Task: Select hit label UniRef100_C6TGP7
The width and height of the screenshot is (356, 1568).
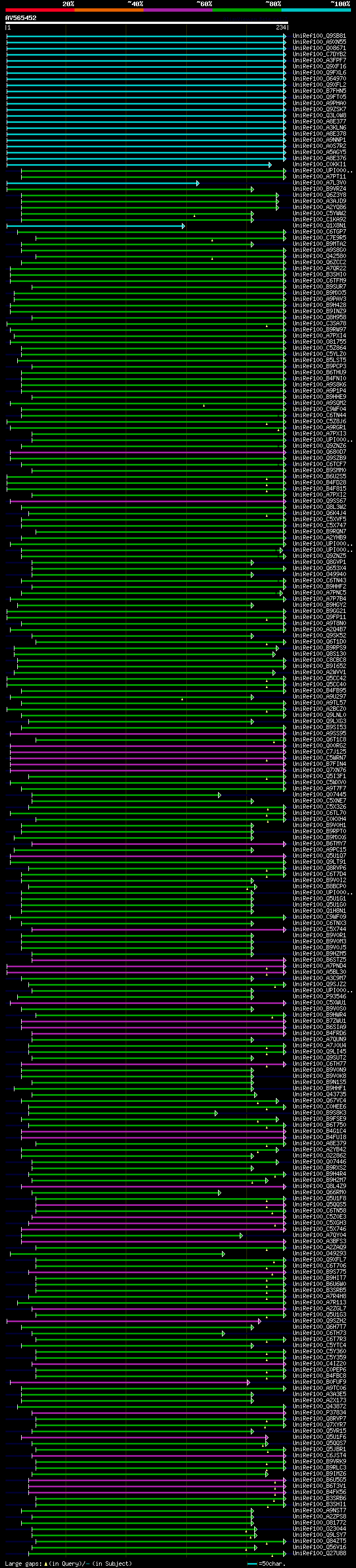Action: pyautogui.click(x=319, y=232)
